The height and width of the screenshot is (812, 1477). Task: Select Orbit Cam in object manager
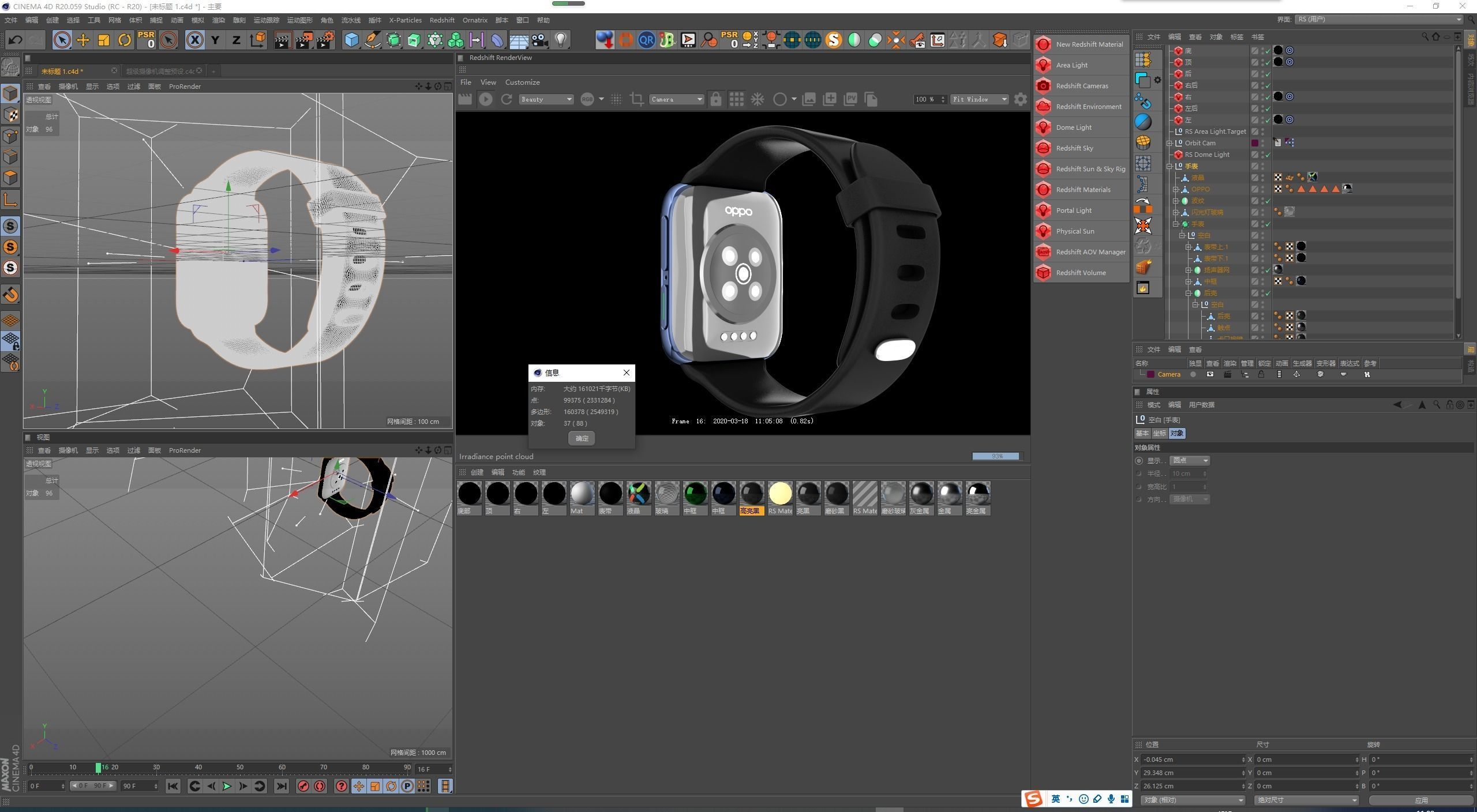1200,143
